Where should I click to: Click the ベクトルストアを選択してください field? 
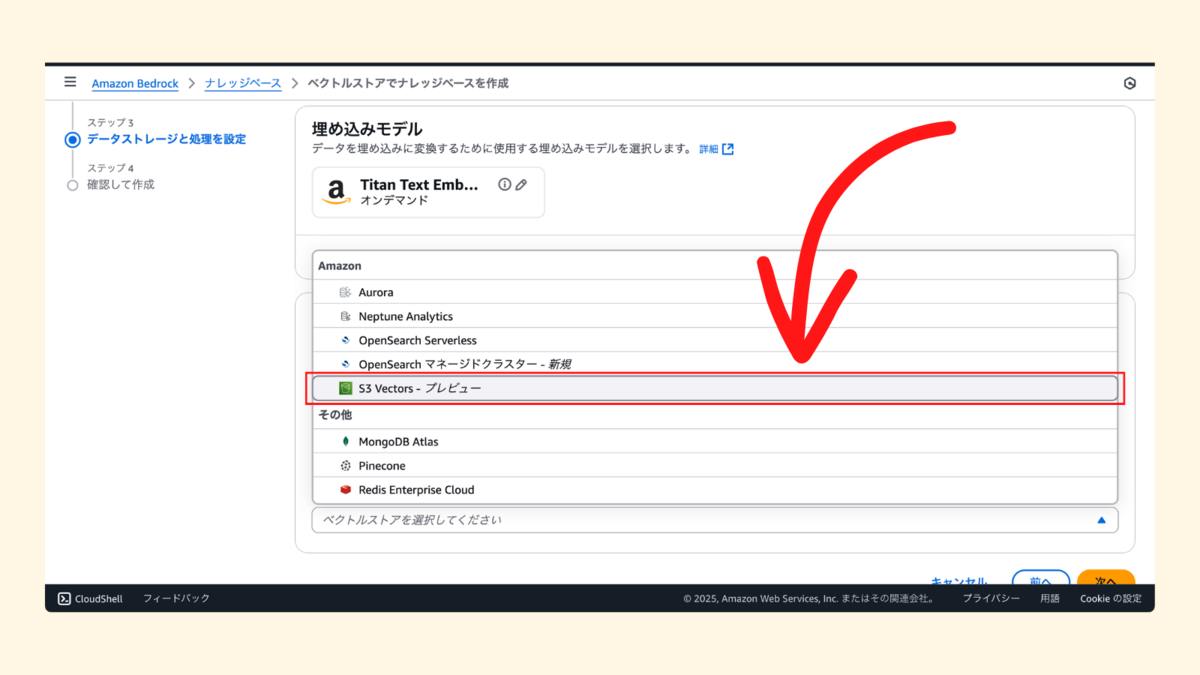click(715, 520)
